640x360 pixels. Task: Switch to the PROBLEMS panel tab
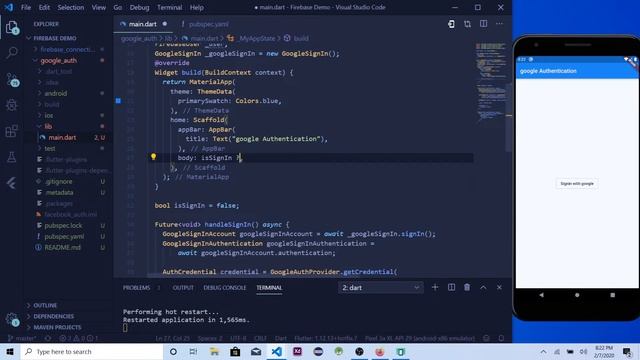pyautogui.click(x=136, y=288)
